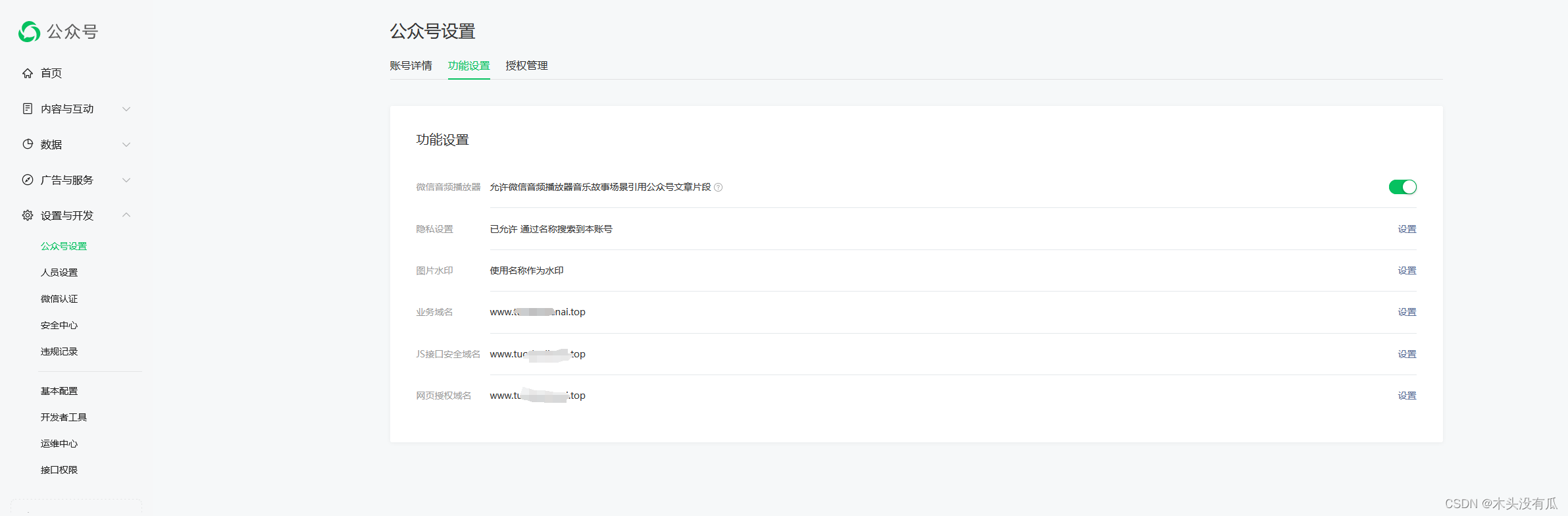Click the home icon beside 首页
Viewport: 1568px width, 516px height.
(28, 73)
